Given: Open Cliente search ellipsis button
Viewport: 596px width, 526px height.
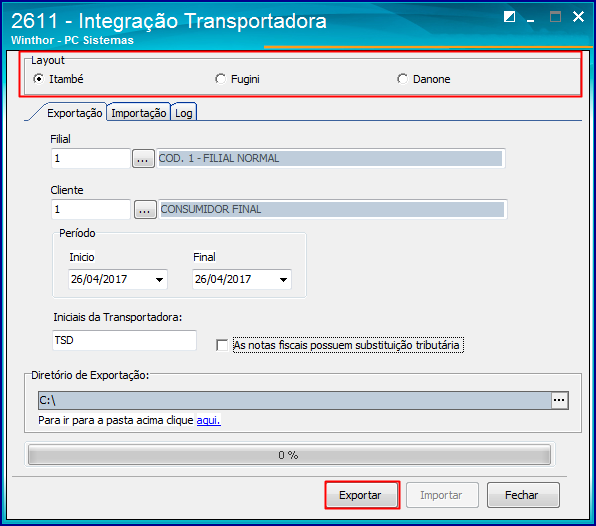Looking at the screenshot, I should pos(145,209).
